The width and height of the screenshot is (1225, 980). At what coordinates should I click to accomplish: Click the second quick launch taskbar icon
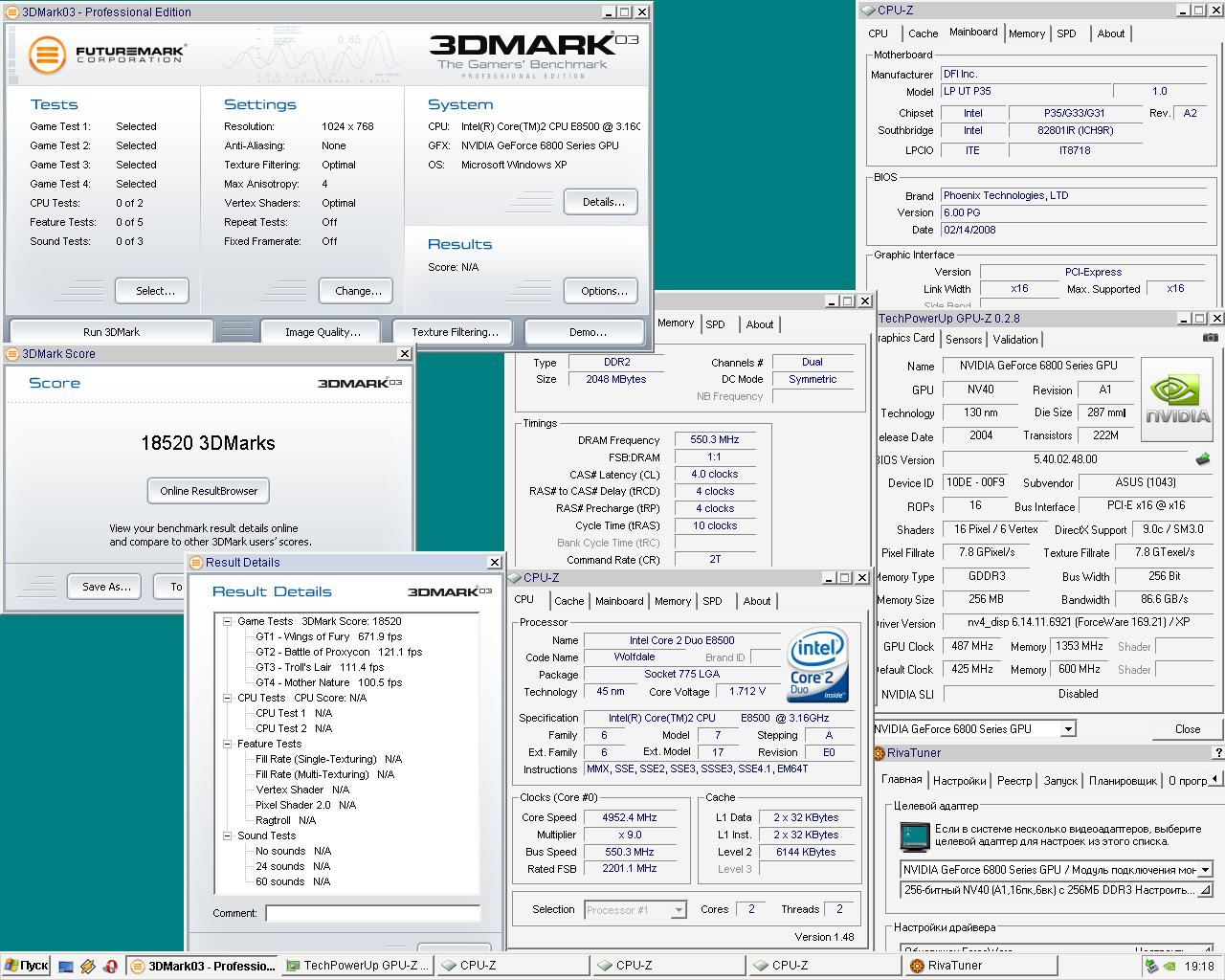88,967
